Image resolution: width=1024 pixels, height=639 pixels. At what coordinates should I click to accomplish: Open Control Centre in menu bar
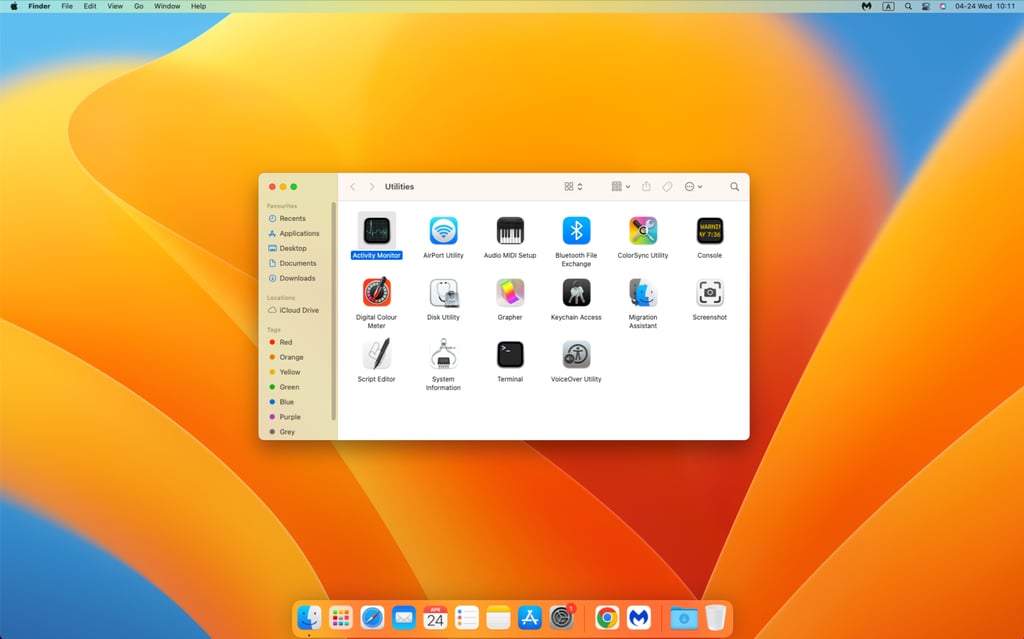[x=925, y=6]
